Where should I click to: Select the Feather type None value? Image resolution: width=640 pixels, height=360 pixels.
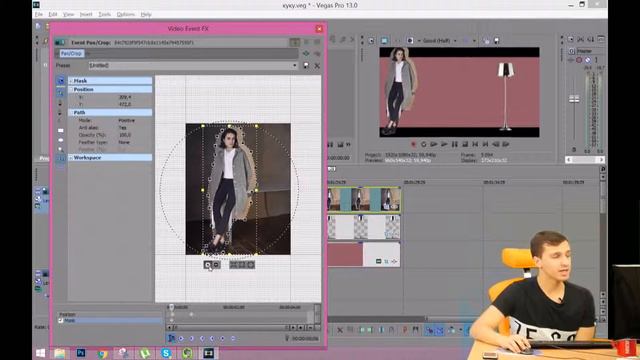coord(124,142)
